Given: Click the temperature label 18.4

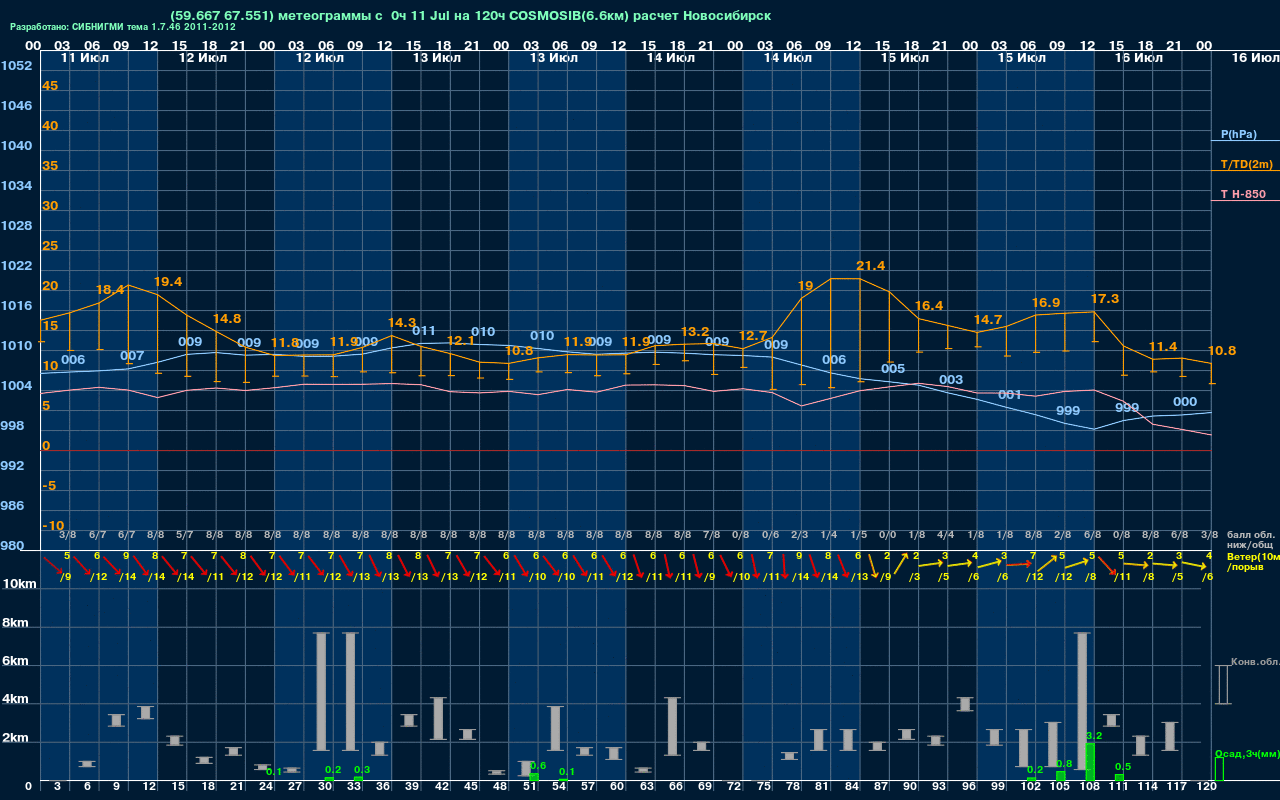Looking at the screenshot, I should (110, 290).
